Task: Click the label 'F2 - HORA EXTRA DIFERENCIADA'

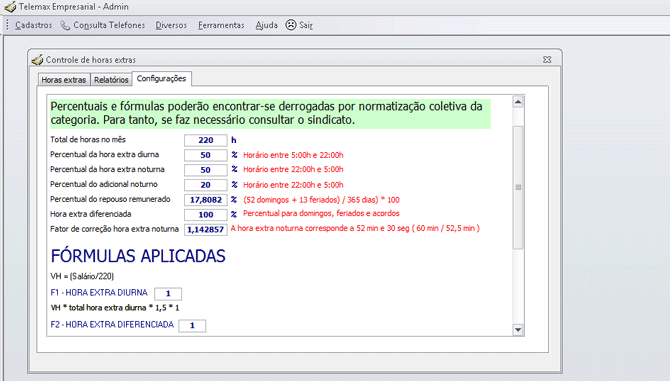Action: (x=112, y=325)
